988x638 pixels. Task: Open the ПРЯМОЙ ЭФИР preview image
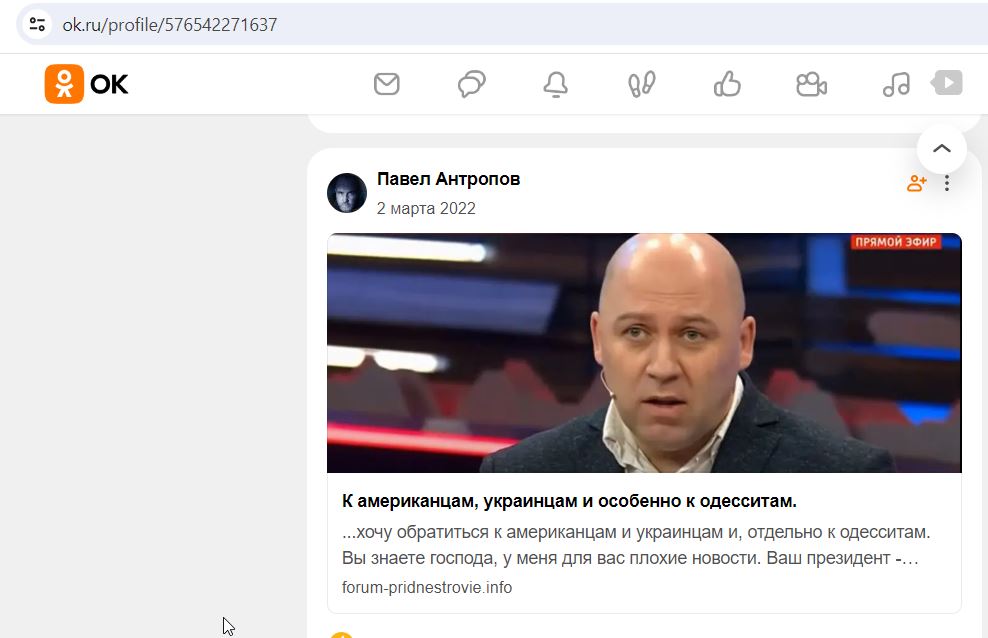[644, 353]
